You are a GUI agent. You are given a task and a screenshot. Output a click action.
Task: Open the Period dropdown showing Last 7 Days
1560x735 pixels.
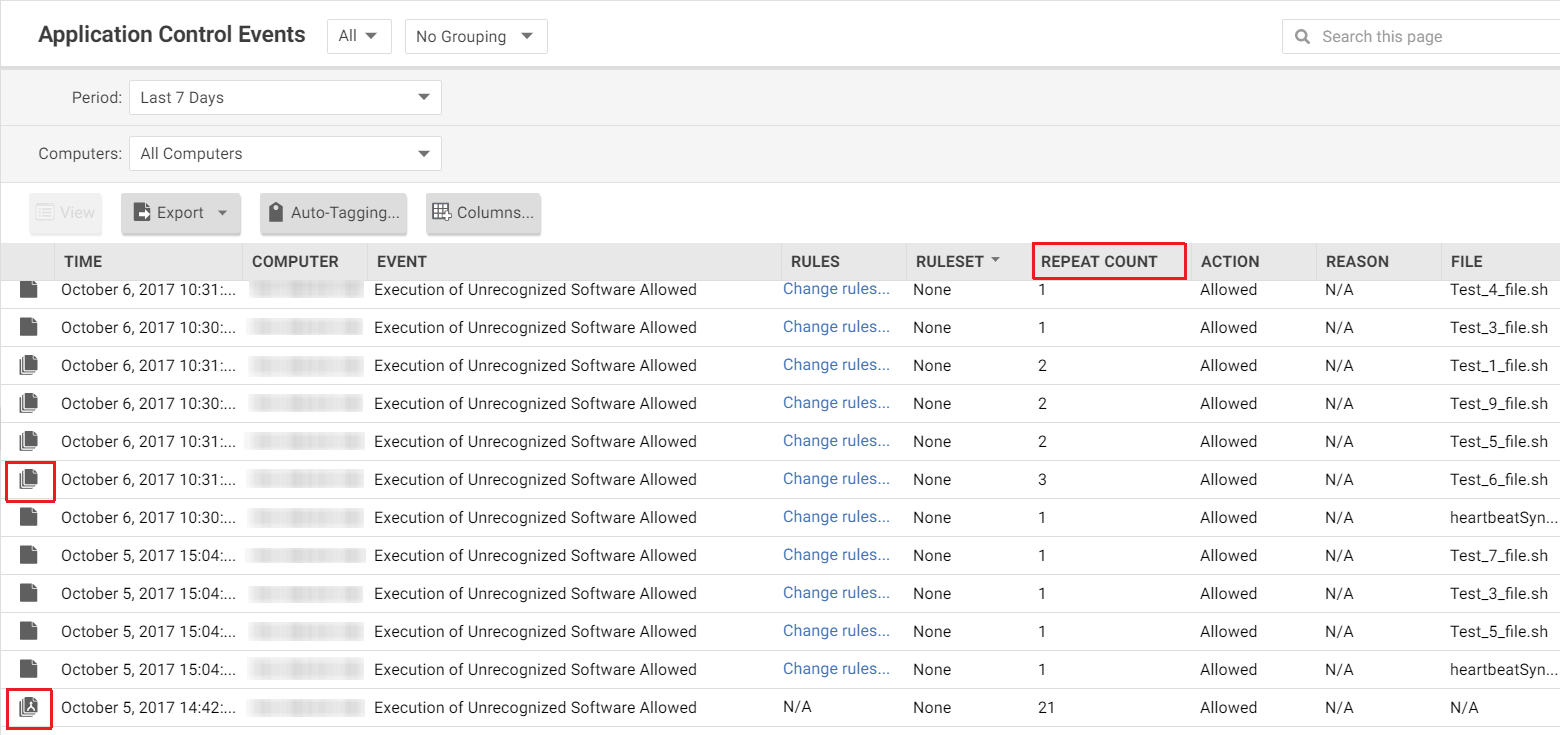pos(285,98)
